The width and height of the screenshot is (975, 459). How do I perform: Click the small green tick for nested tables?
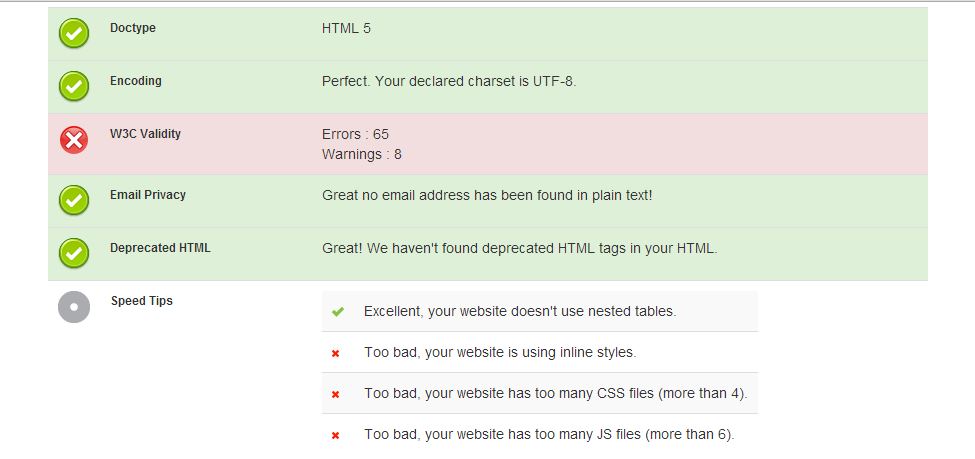tap(337, 312)
